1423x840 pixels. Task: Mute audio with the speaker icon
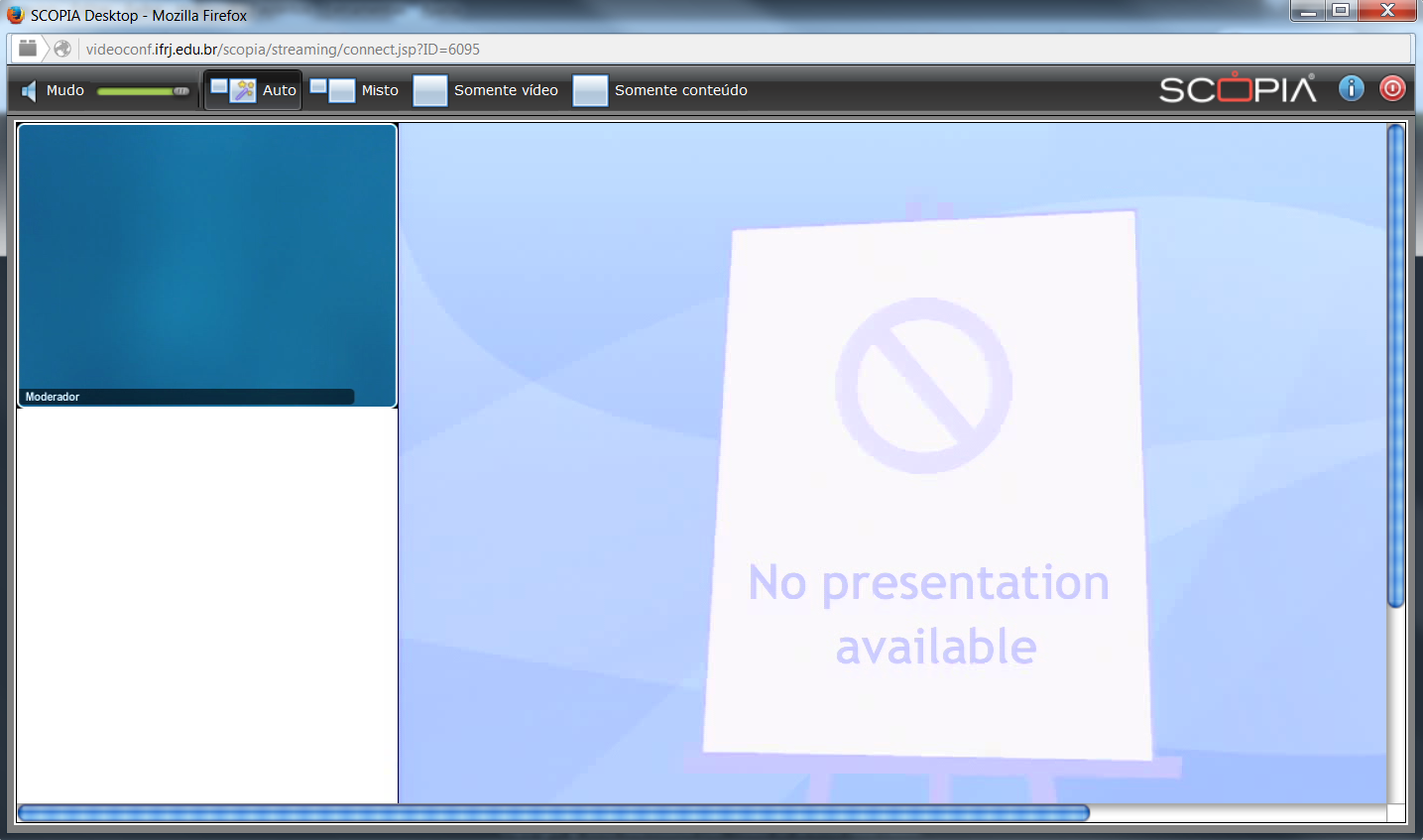click(29, 91)
